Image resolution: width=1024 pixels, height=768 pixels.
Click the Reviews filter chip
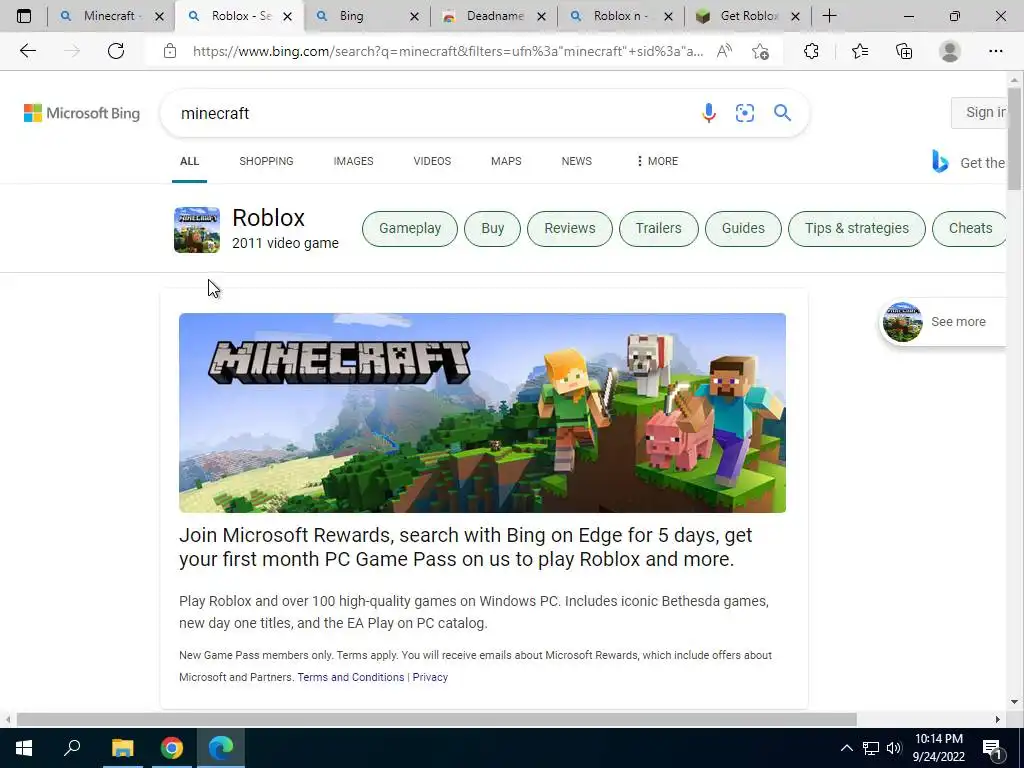(569, 229)
